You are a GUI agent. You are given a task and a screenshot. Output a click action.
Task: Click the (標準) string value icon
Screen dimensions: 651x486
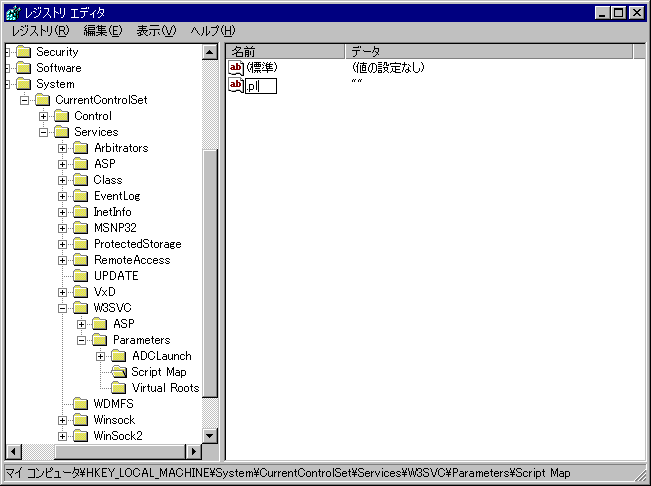pos(236,68)
